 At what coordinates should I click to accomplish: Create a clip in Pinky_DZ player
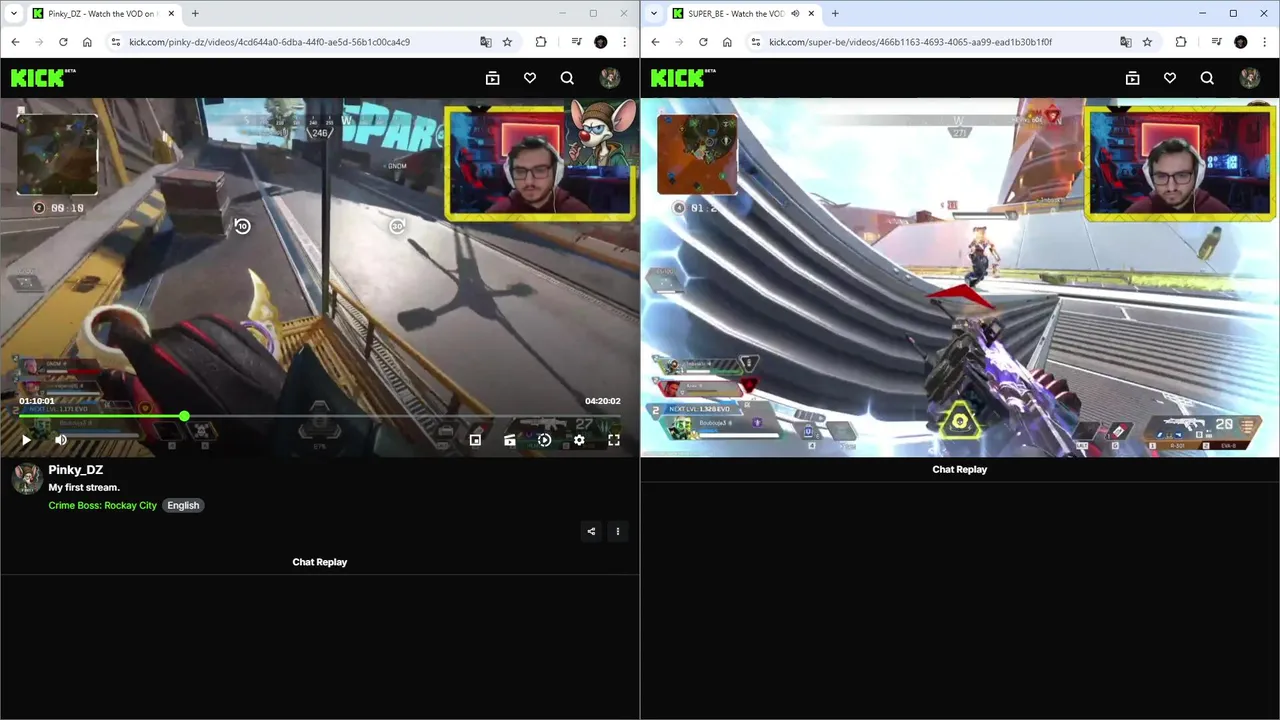pyautogui.click(x=510, y=440)
